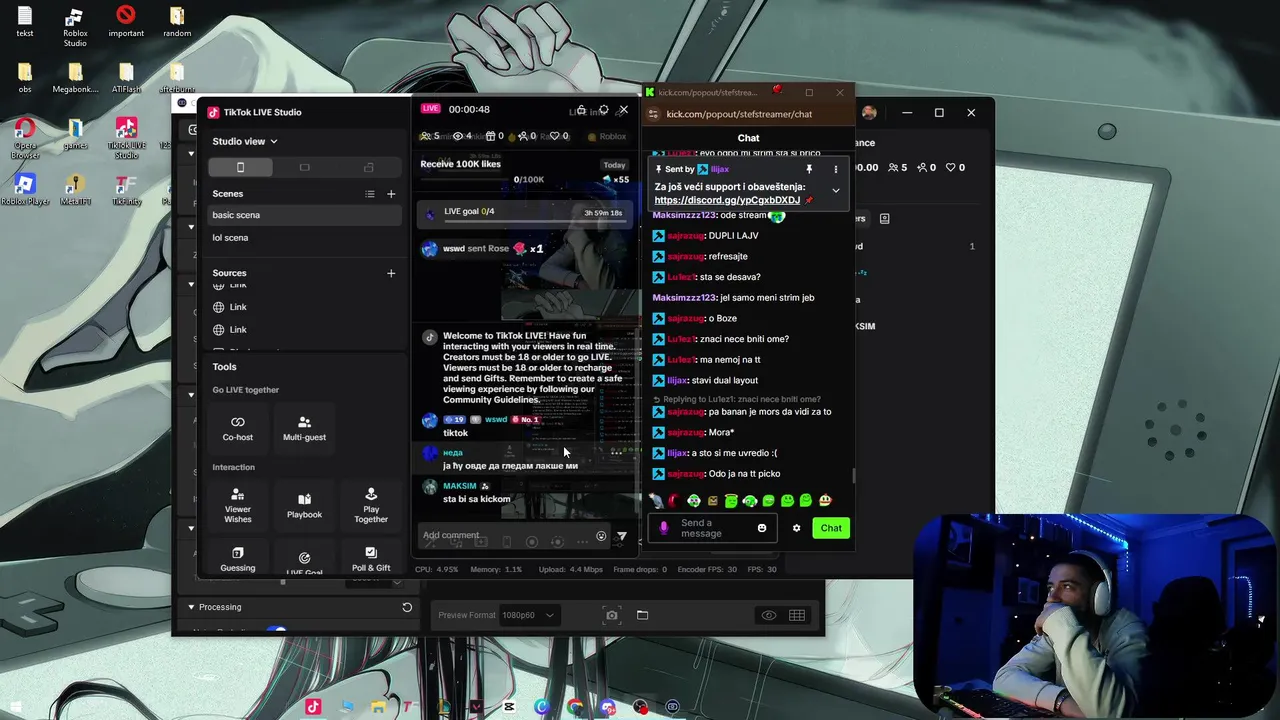Open the Play Together tool

coord(371,506)
